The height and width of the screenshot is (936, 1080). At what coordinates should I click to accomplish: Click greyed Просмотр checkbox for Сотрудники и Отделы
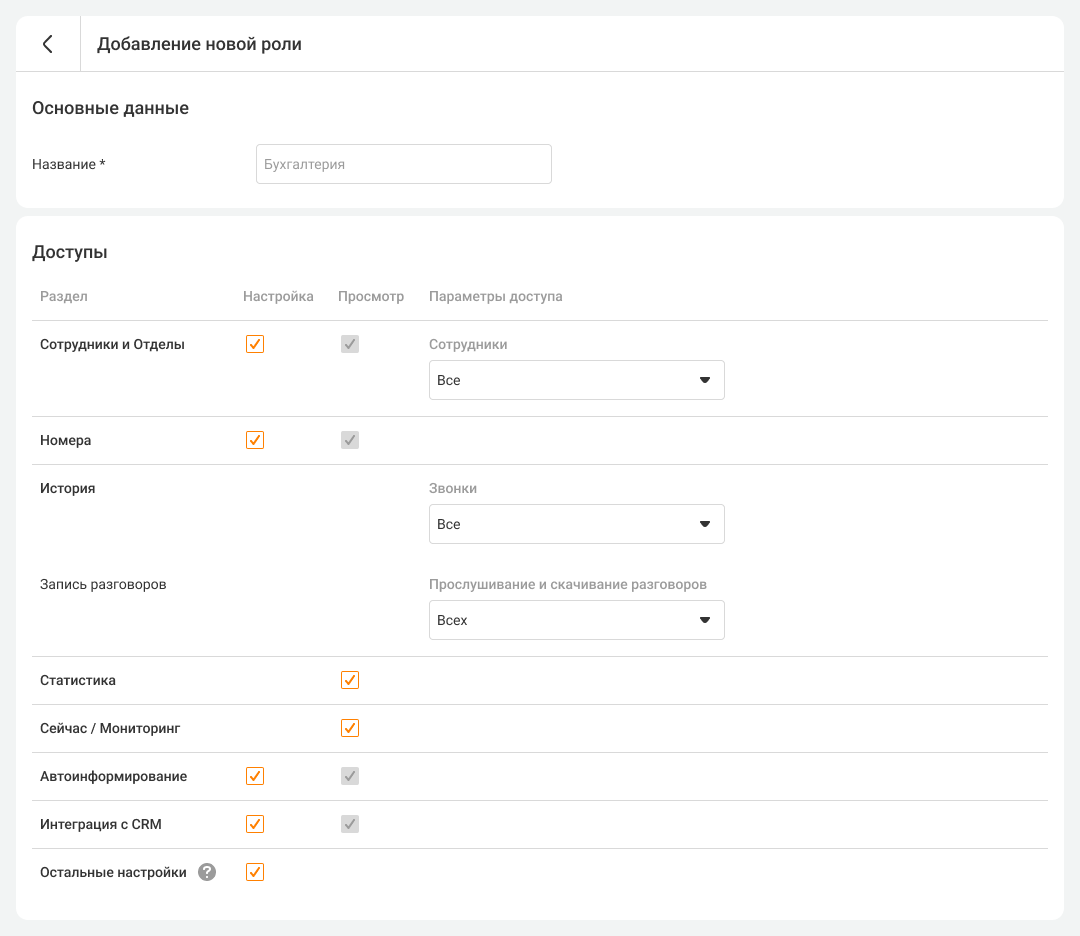pos(350,344)
